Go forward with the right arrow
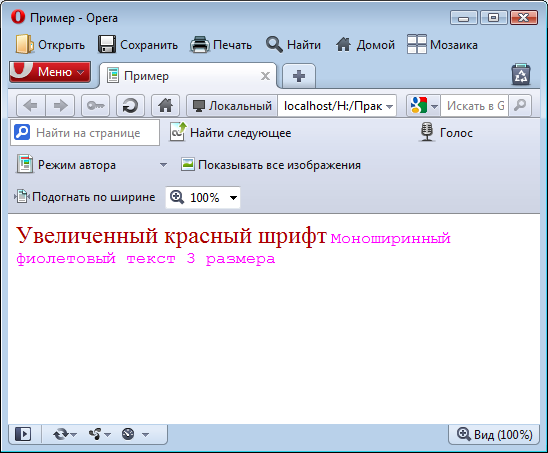The image size is (548, 453). [x=60, y=106]
